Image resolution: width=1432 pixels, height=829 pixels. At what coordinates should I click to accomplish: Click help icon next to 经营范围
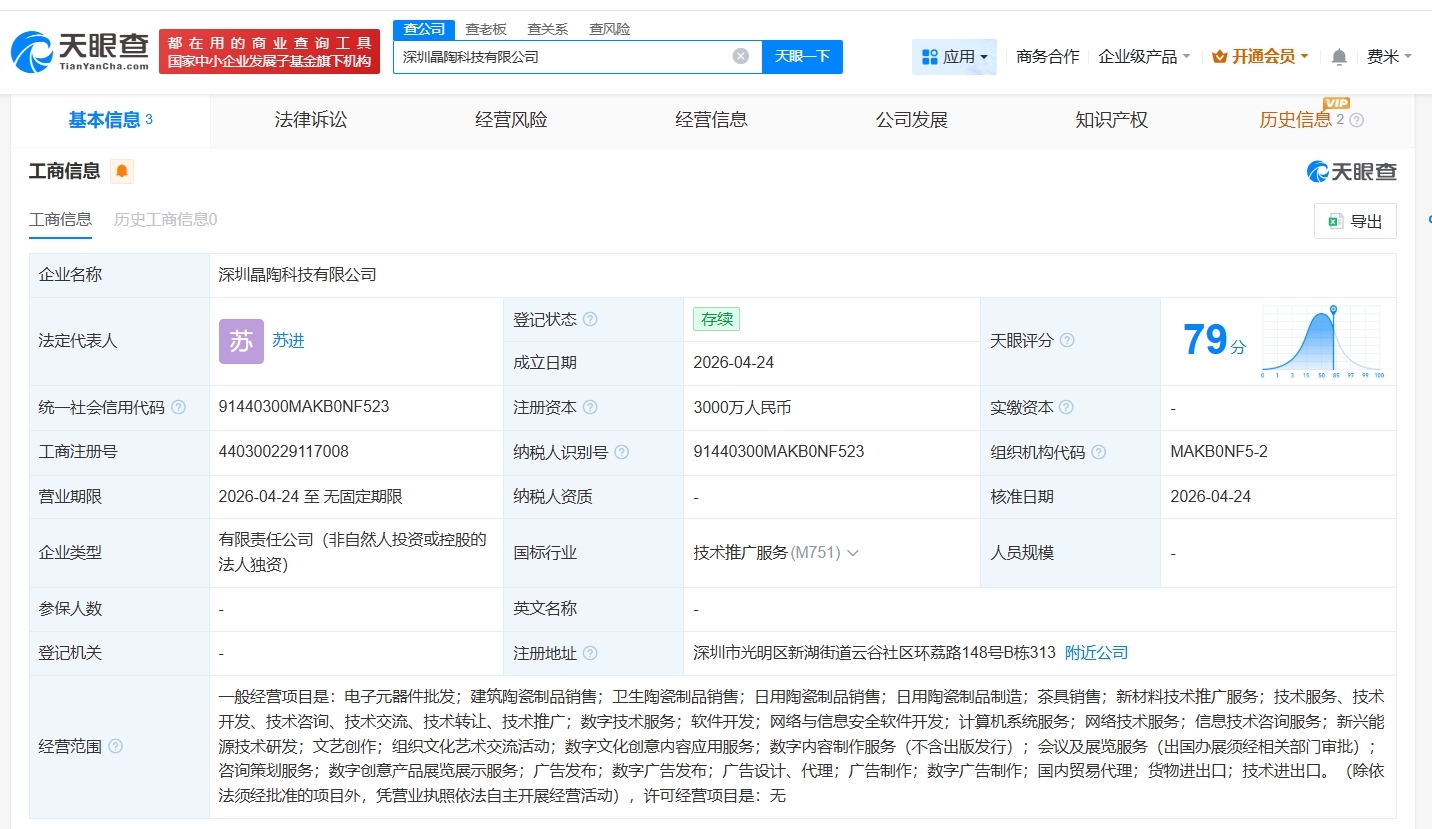tap(116, 746)
